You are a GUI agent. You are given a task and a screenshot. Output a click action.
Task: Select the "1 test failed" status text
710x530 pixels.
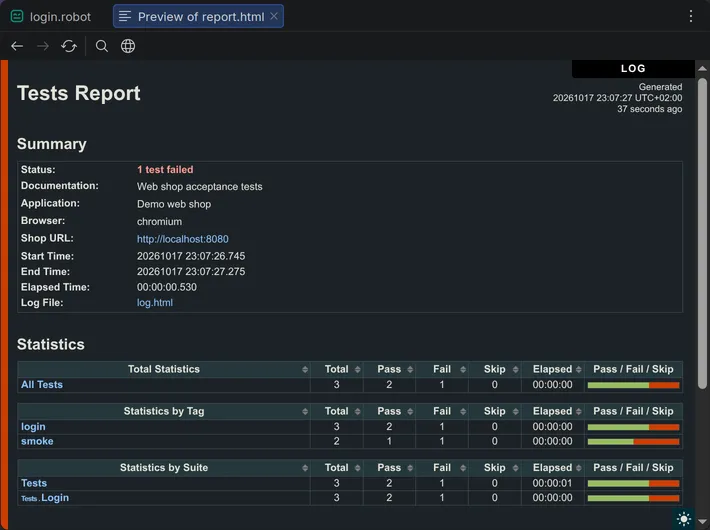point(165,169)
